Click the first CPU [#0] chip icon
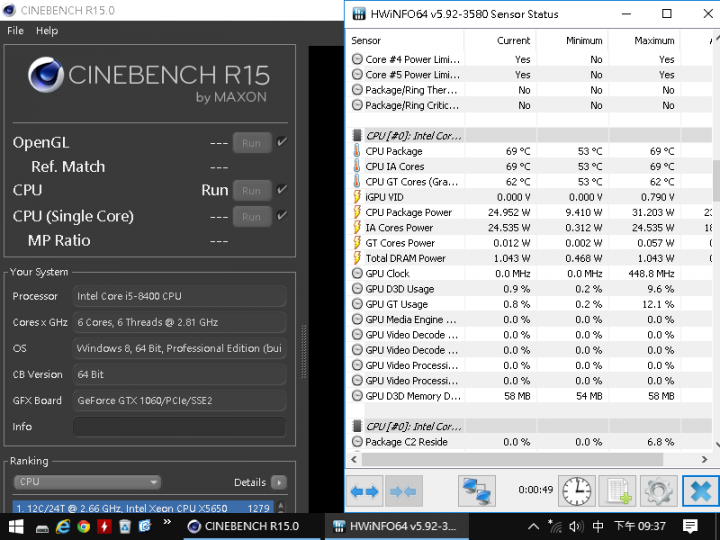720x540 pixels. [x=357, y=135]
